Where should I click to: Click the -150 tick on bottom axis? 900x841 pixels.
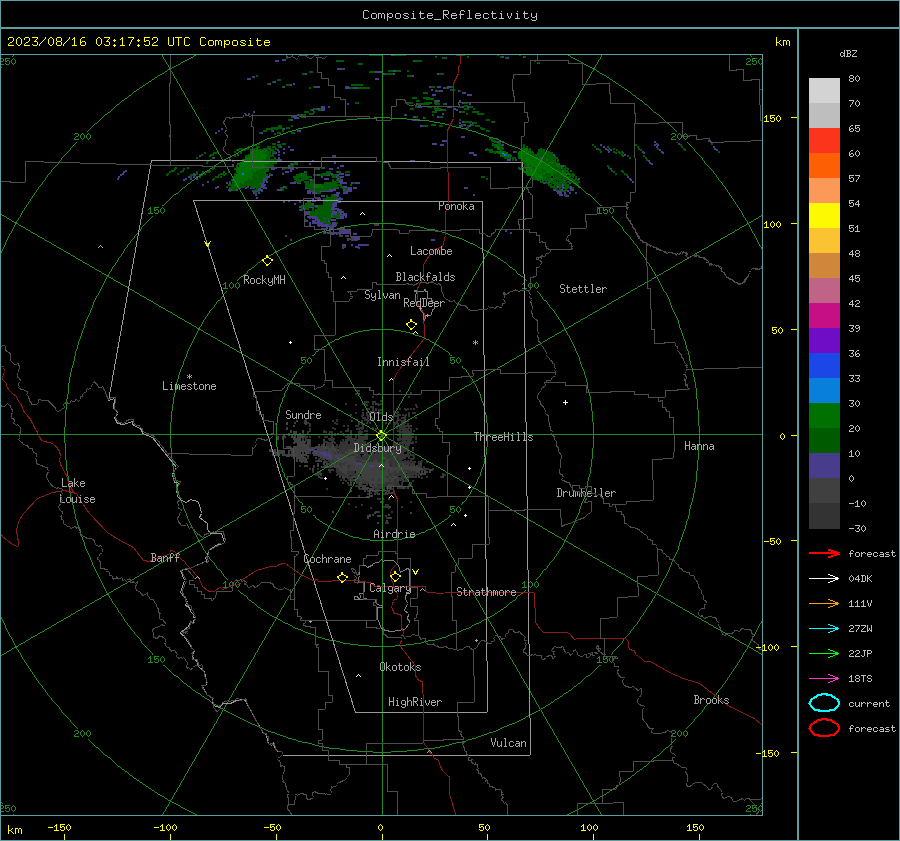coord(59,827)
